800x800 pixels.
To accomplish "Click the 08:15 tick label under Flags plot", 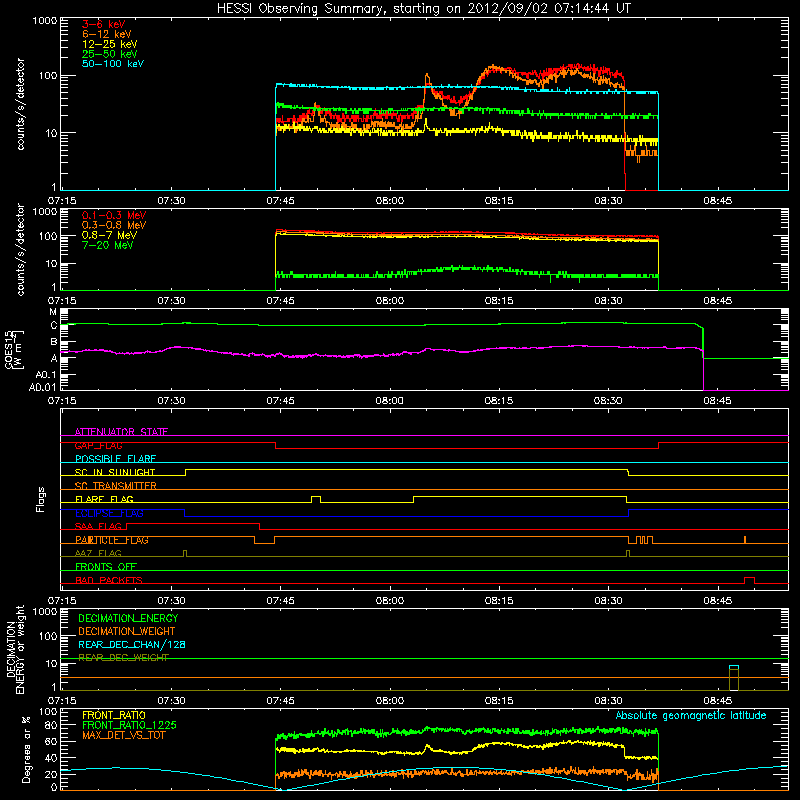I will tap(499, 601).
